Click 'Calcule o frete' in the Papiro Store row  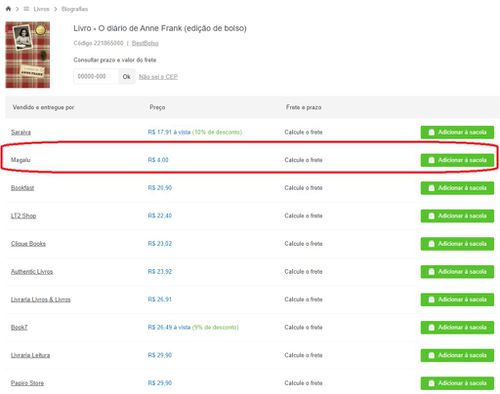pyautogui.click(x=303, y=383)
